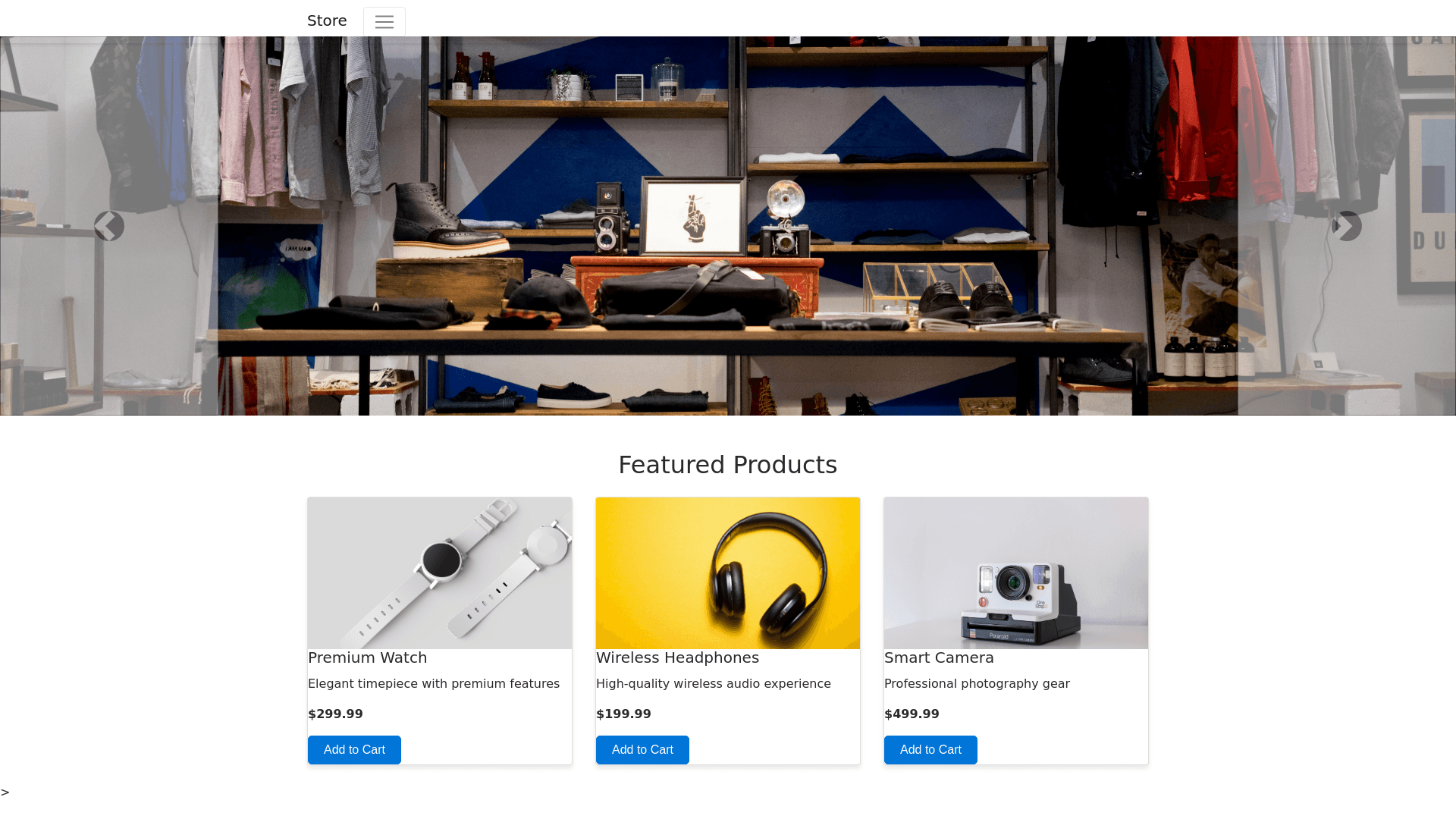Select the Premium Watch title
Viewport: 1456px width, 819px height.
(x=368, y=658)
